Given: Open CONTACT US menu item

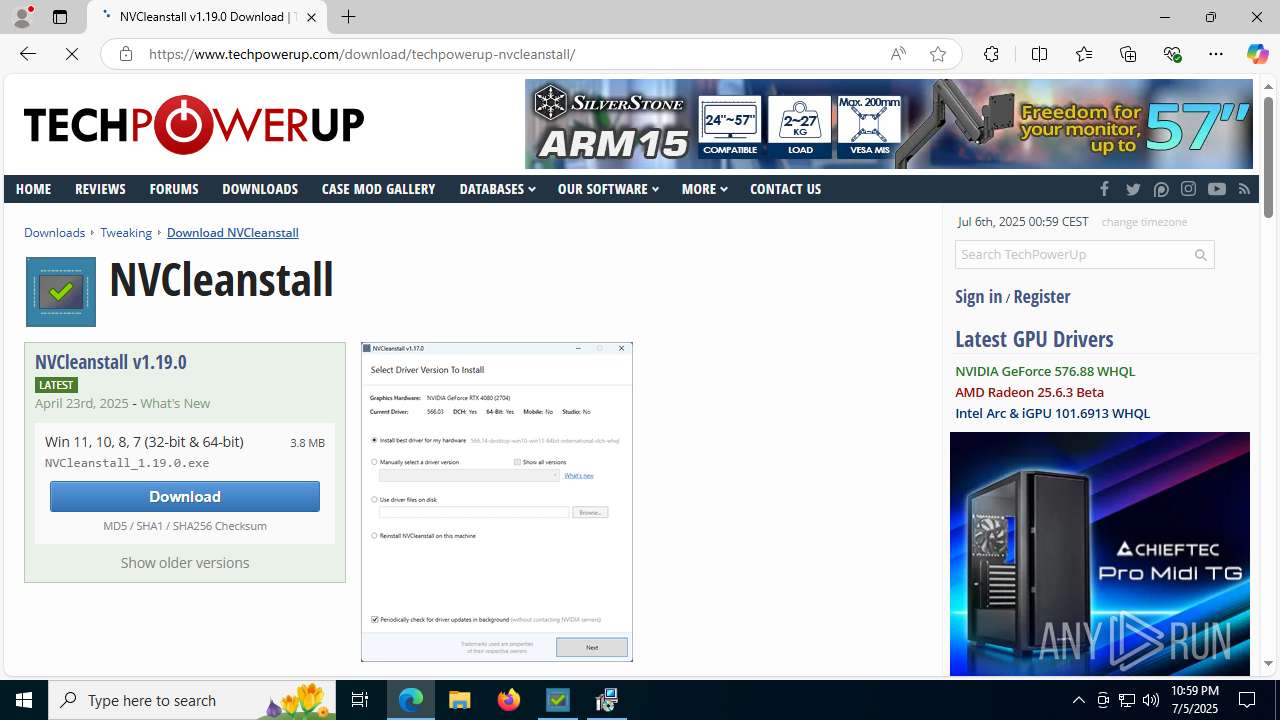Looking at the screenshot, I should pos(785,189).
